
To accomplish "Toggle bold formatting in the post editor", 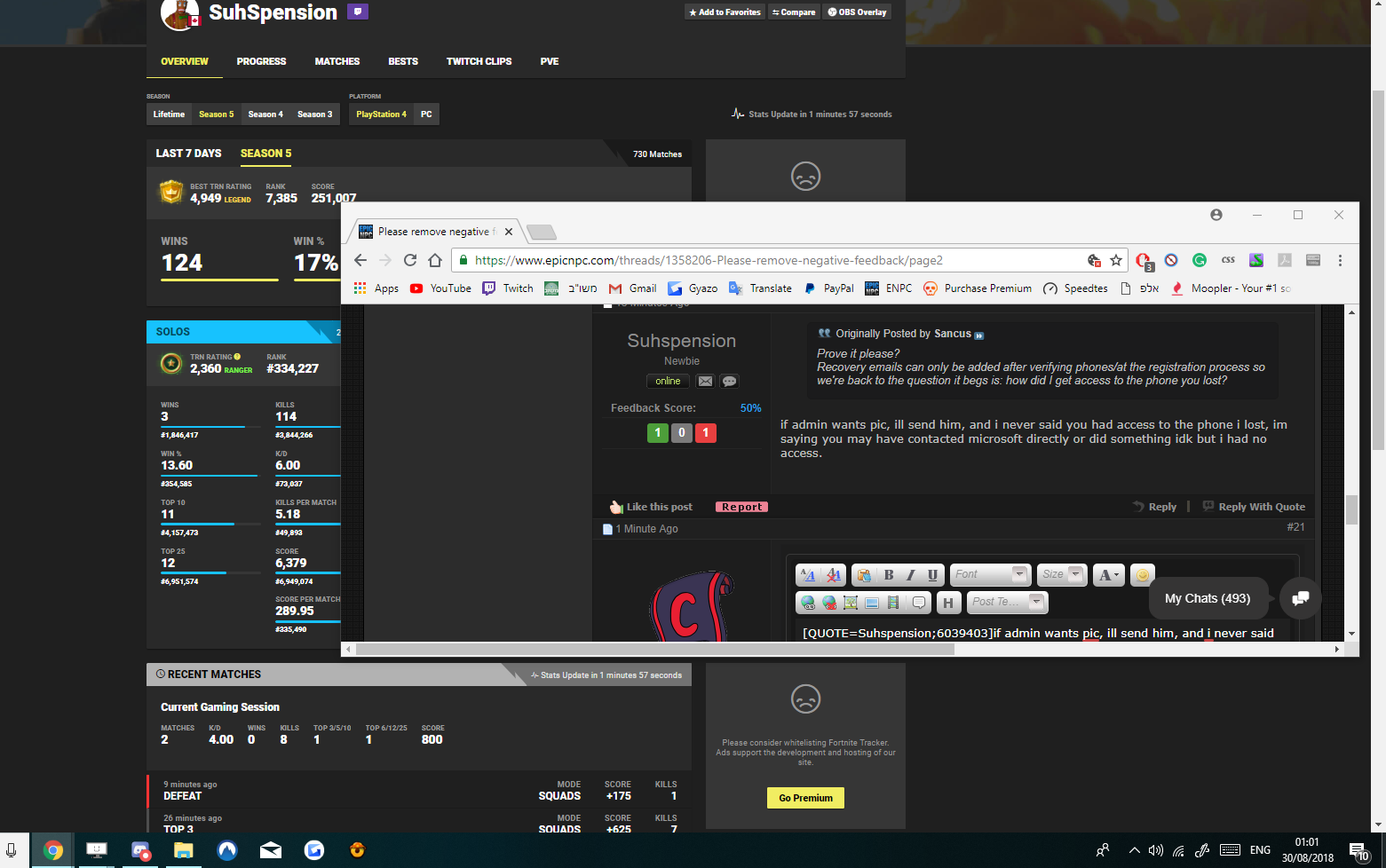I will coord(889,575).
